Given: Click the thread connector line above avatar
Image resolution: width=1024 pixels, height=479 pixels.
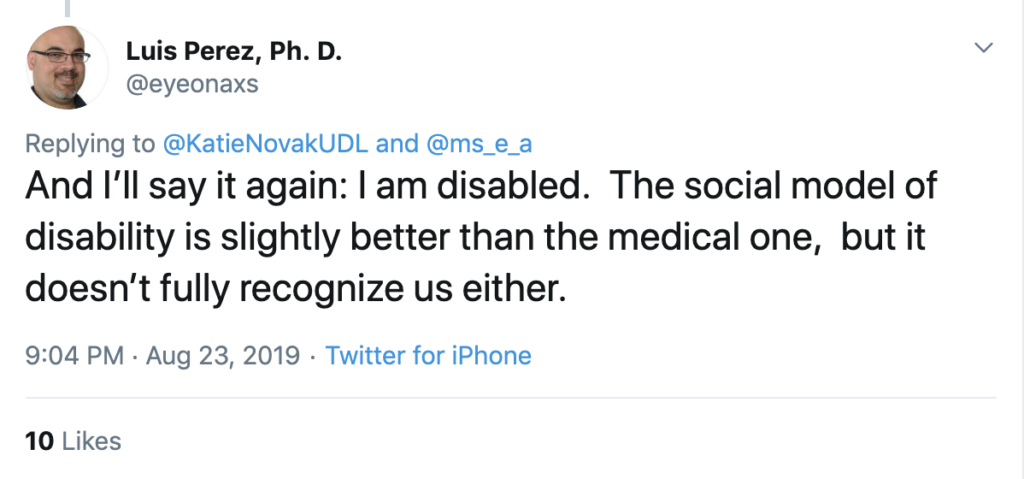Looking at the screenshot, I should (67, 8).
